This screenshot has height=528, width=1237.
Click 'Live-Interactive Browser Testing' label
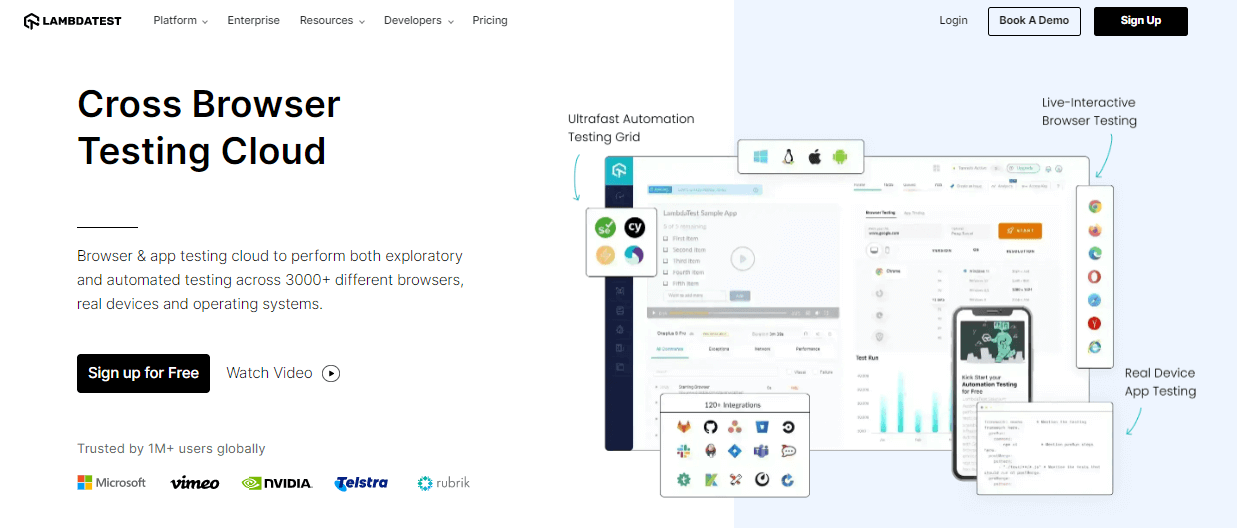1089,111
